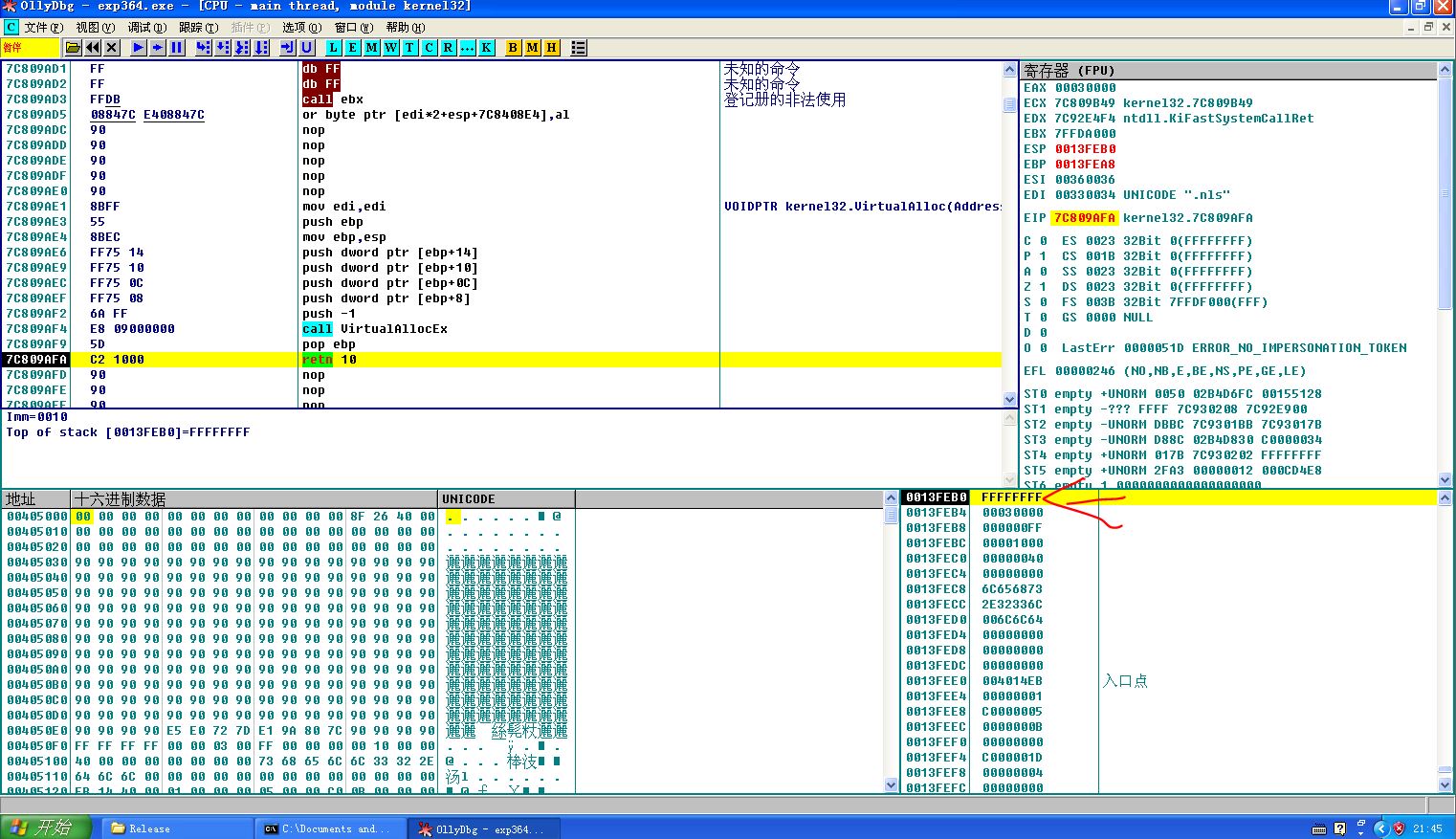Select dump row address 00405000
This screenshot has width=1456, height=839.
click(37, 517)
